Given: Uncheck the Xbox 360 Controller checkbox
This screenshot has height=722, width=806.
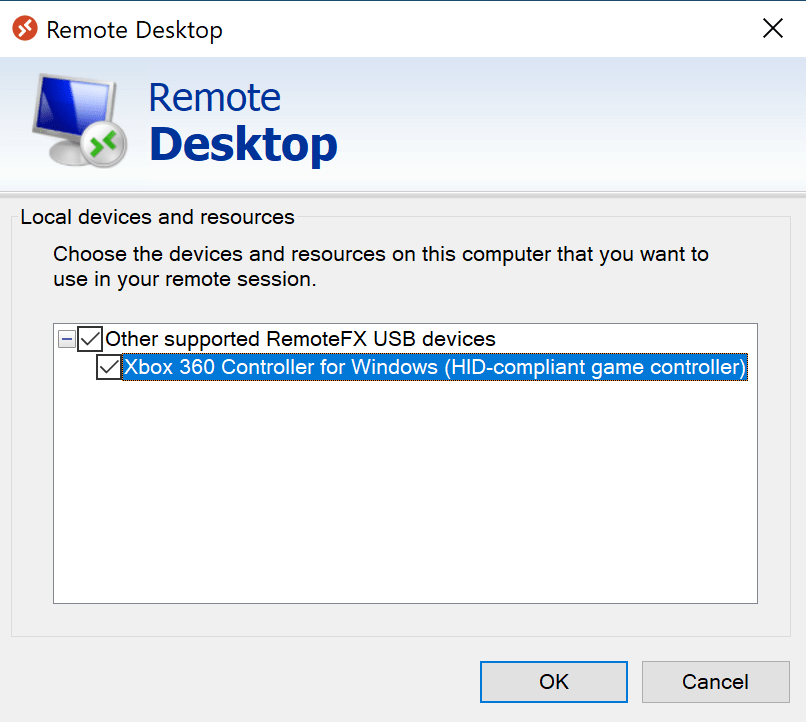Looking at the screenshot, I should click(x=108, y=367).
